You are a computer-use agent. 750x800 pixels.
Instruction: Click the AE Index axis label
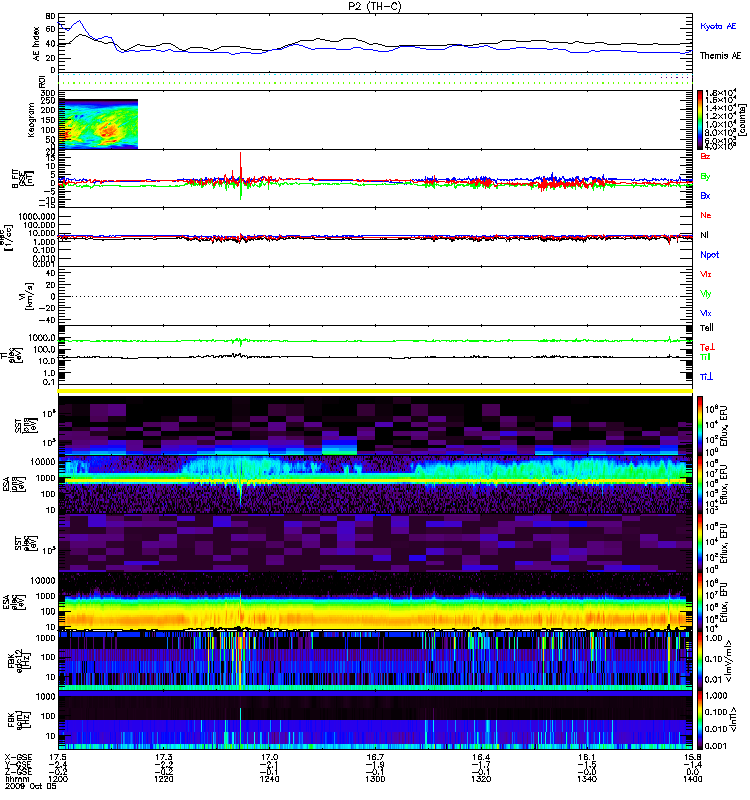coord(38,42)
